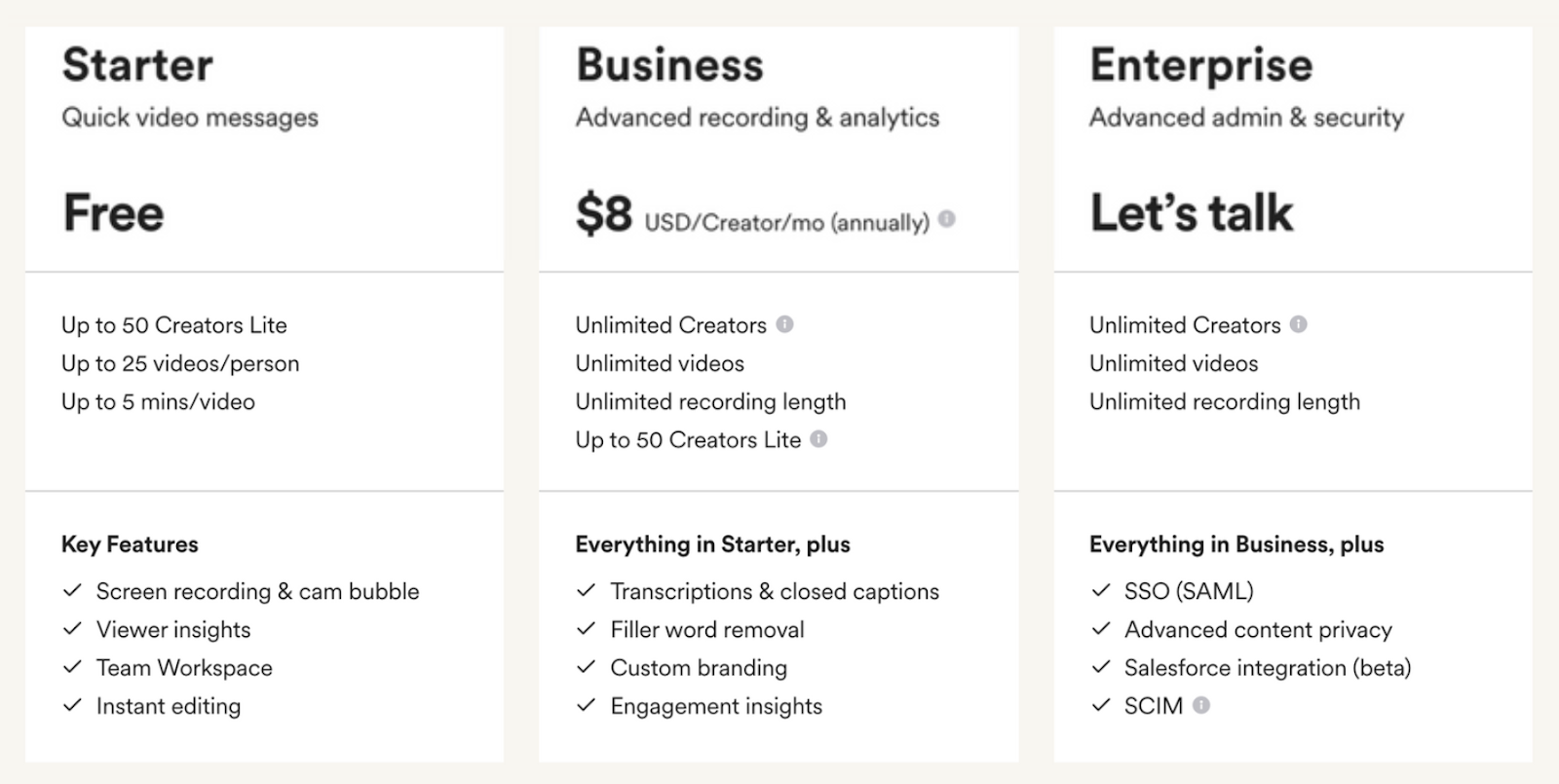1559x784 pixels.
Task: Click the Free price label
Action: [114, 213]
